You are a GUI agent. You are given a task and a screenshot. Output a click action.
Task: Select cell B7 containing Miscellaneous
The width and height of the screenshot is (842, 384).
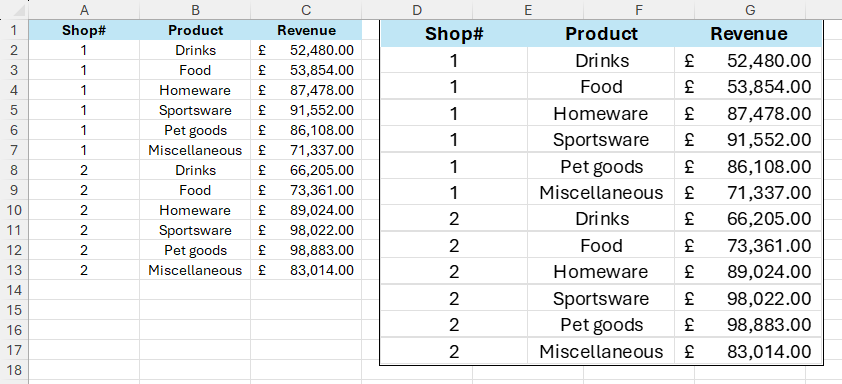click(195, 150)
